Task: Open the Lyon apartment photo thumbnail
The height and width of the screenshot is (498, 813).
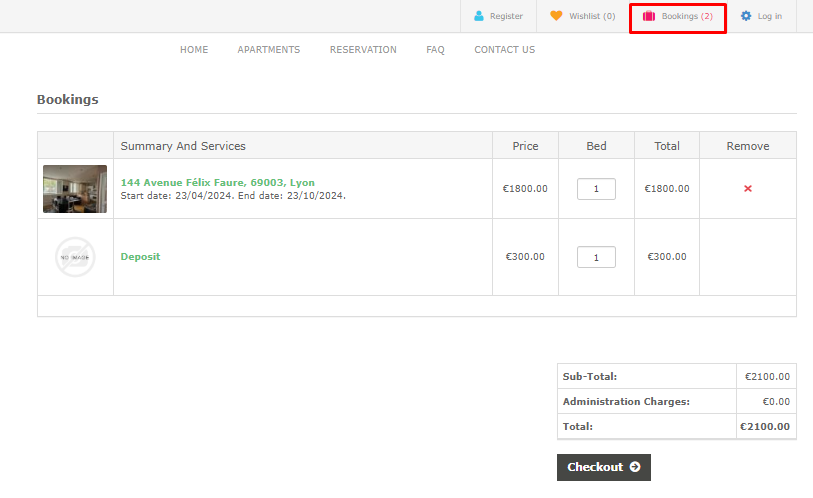Action: (x=75, y=189)
